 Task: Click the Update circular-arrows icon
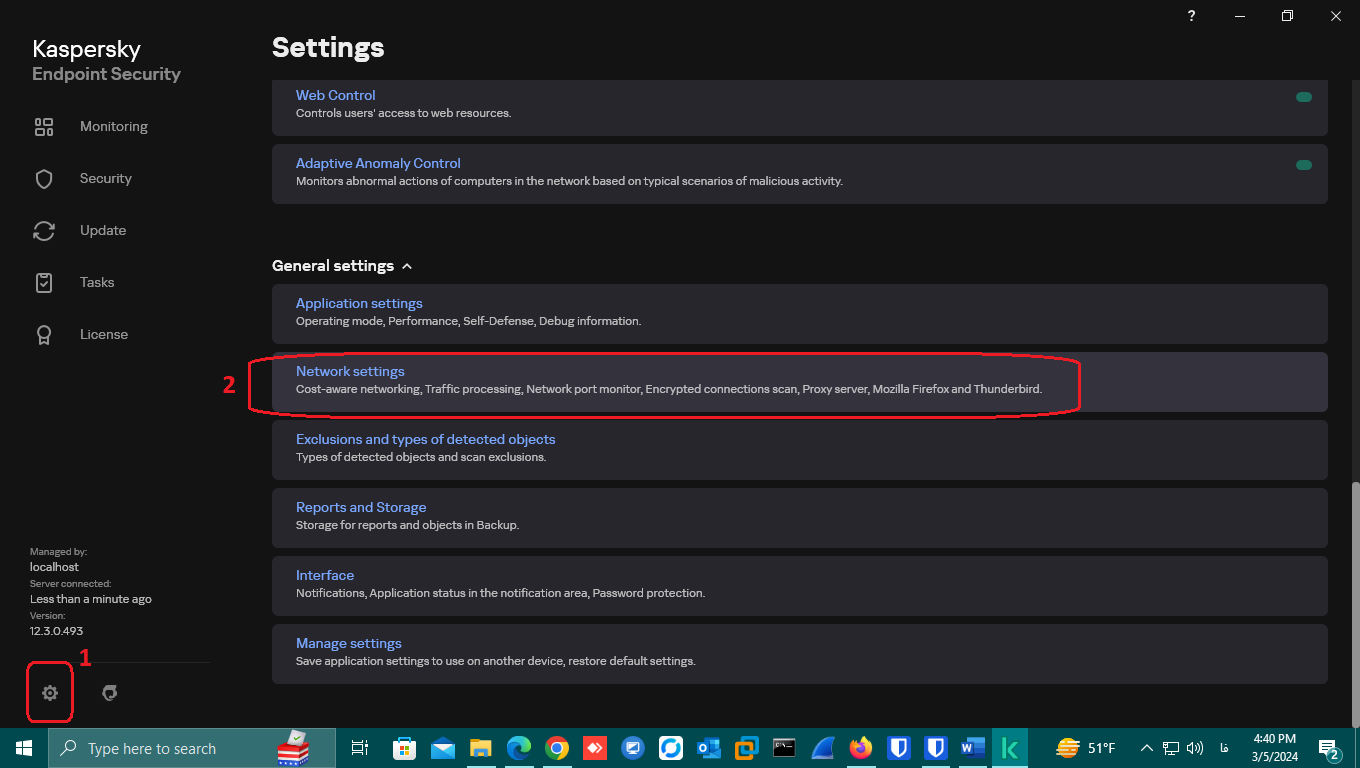44,231
